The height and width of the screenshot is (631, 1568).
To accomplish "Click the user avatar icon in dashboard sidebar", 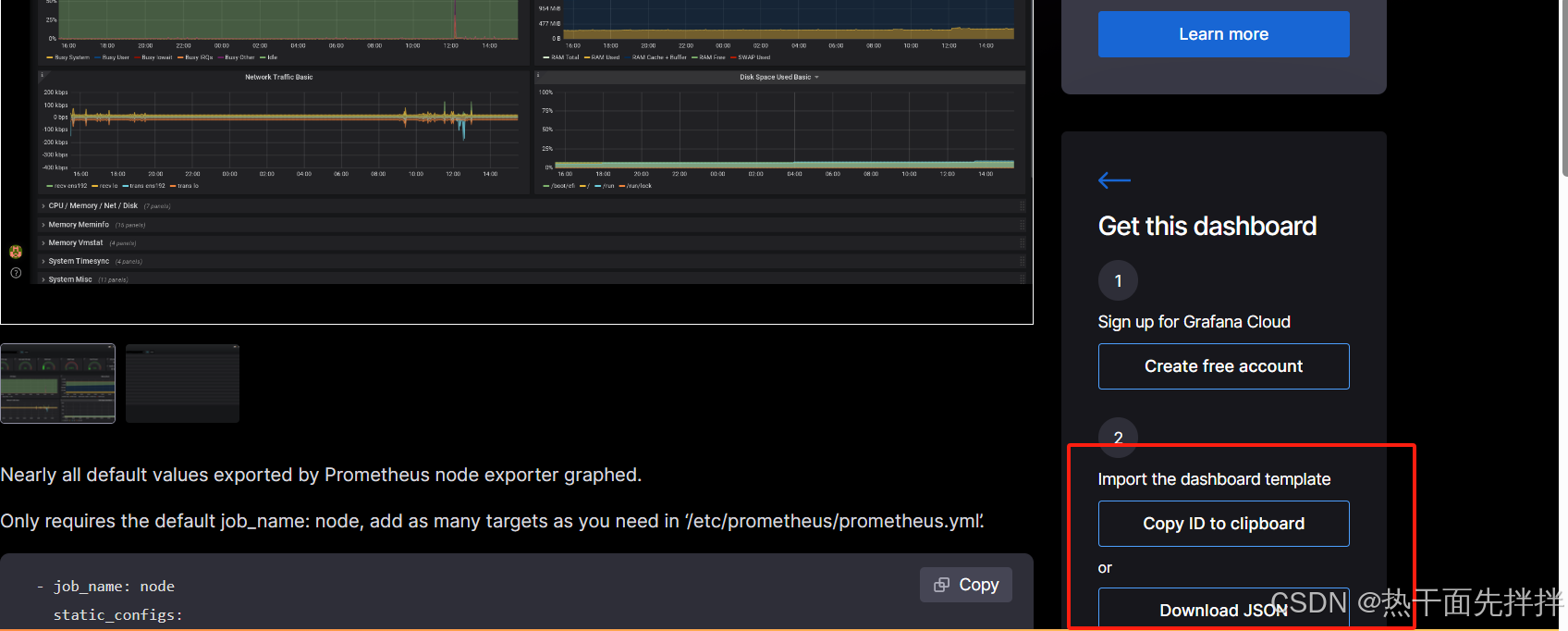I will coord(16,252).
